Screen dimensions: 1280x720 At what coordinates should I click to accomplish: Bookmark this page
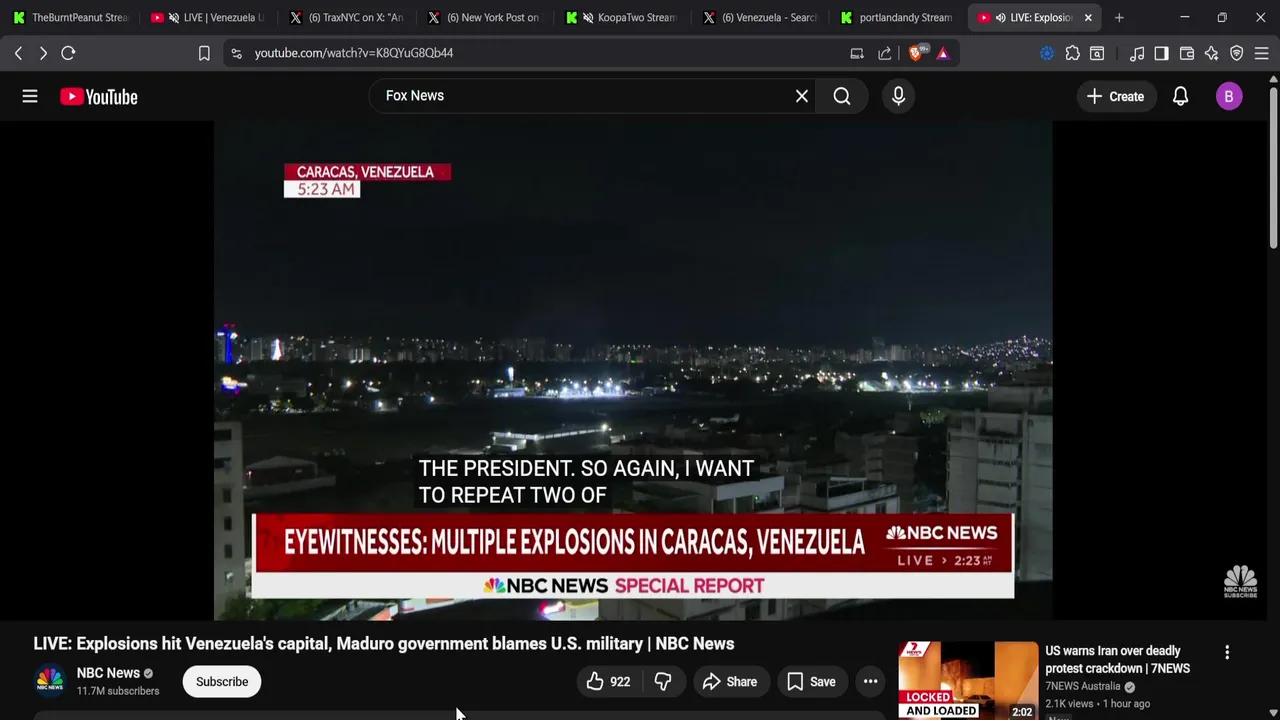204,53
